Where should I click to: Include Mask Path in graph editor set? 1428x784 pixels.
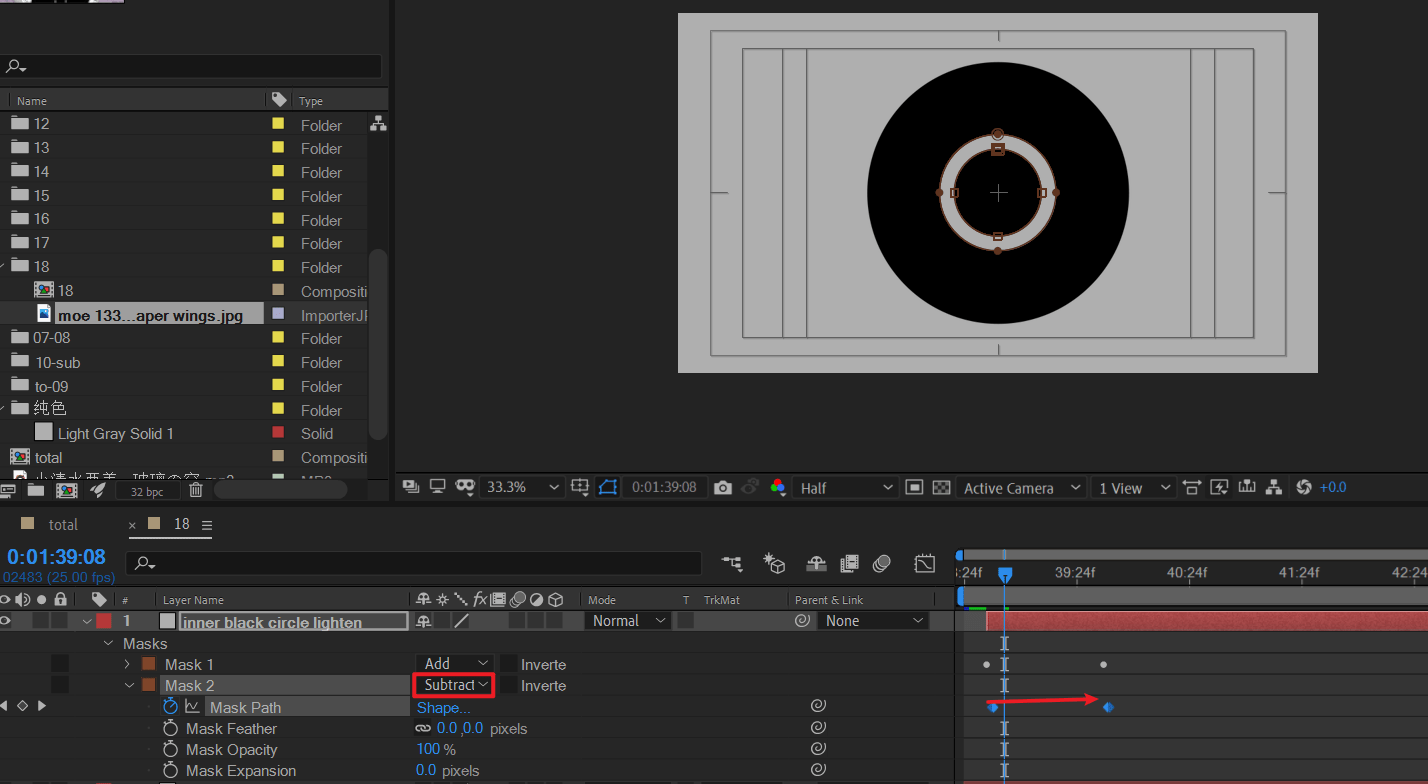point(192,707)
